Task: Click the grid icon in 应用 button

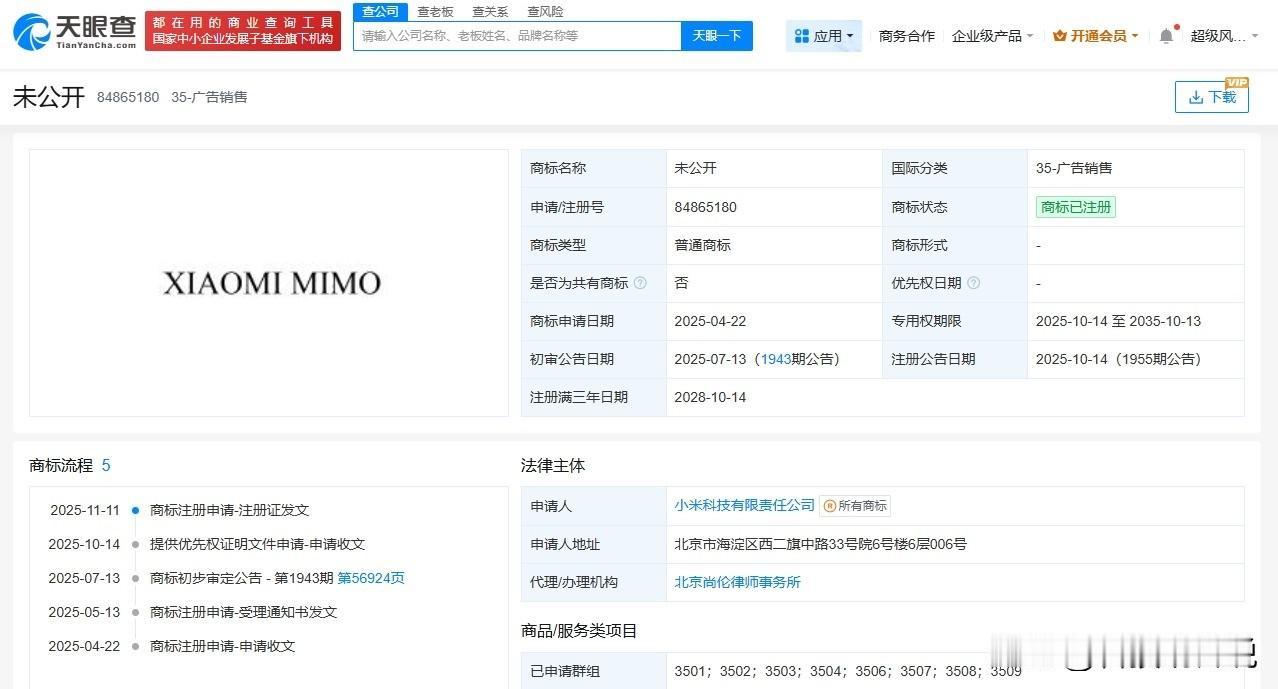Action: [x=801, y=36]
